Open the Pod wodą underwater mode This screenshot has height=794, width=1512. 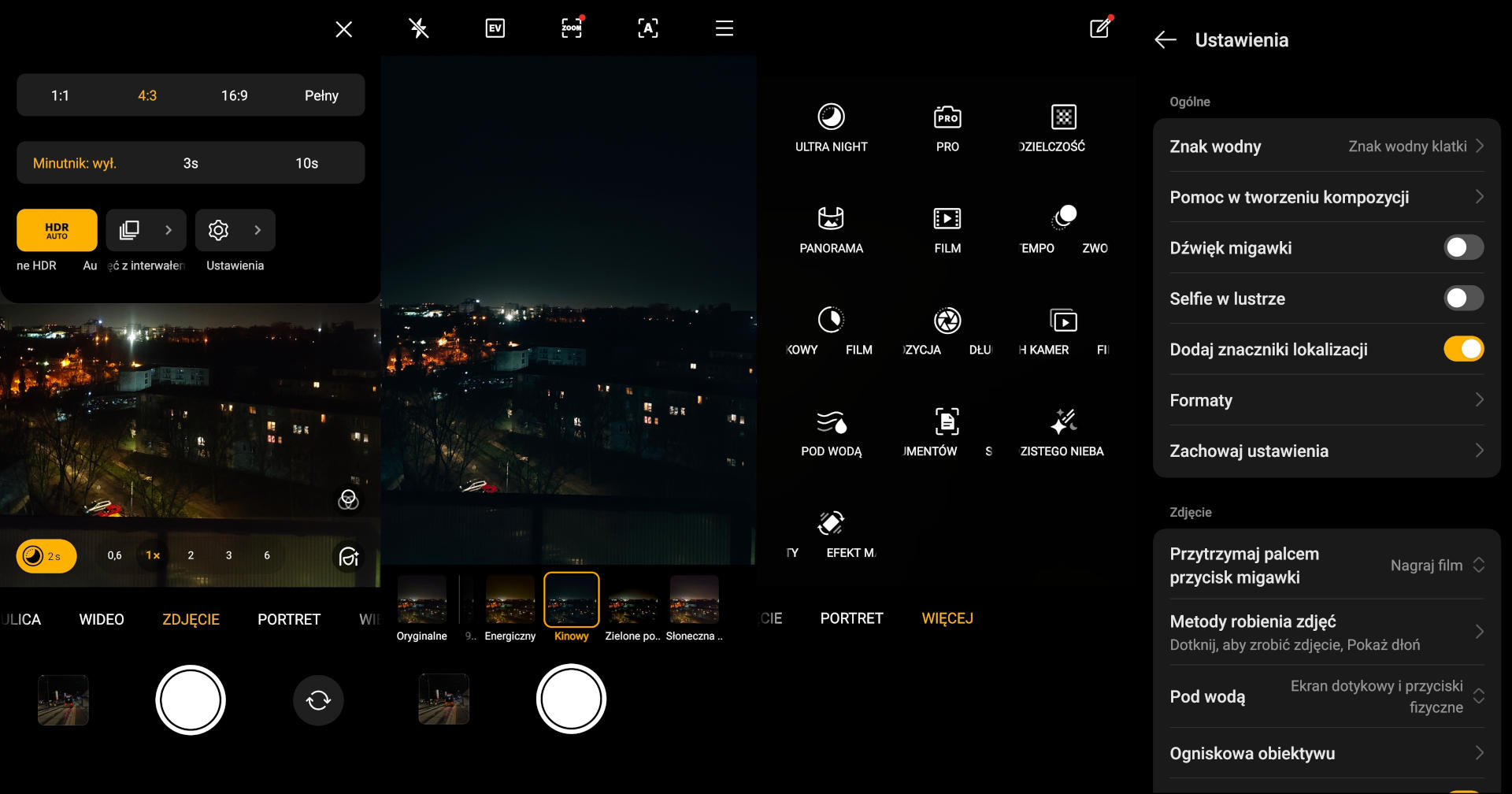click(x=831, y=432)
